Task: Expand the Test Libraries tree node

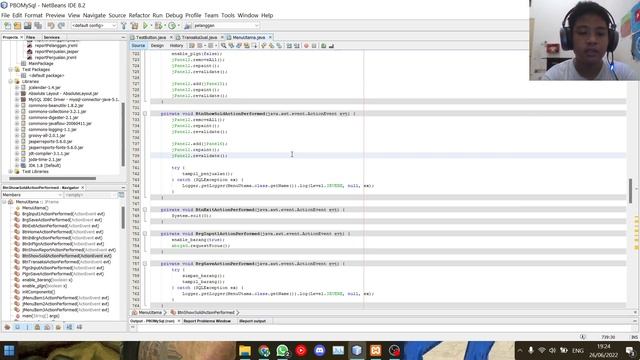Action: (x=11, y=171)
